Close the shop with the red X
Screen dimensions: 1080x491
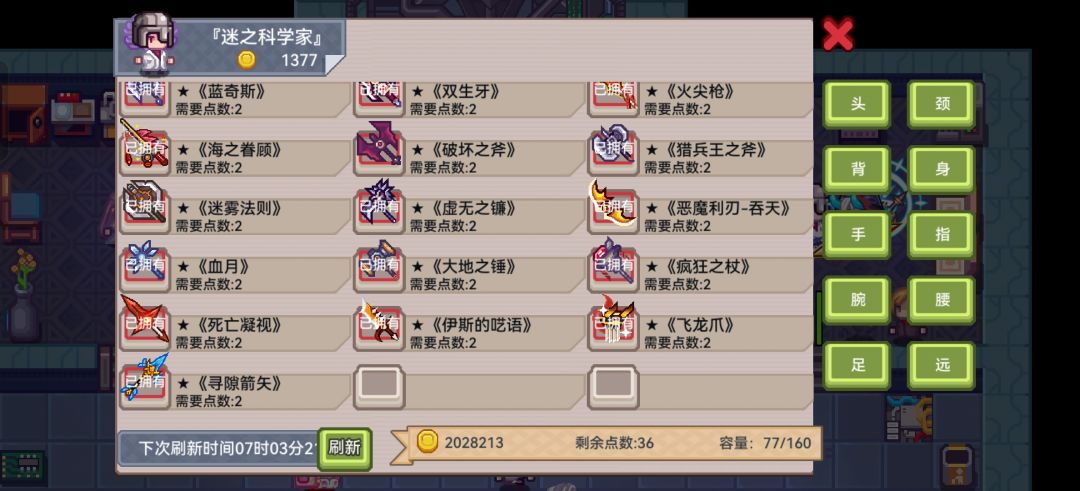(838, 34)
